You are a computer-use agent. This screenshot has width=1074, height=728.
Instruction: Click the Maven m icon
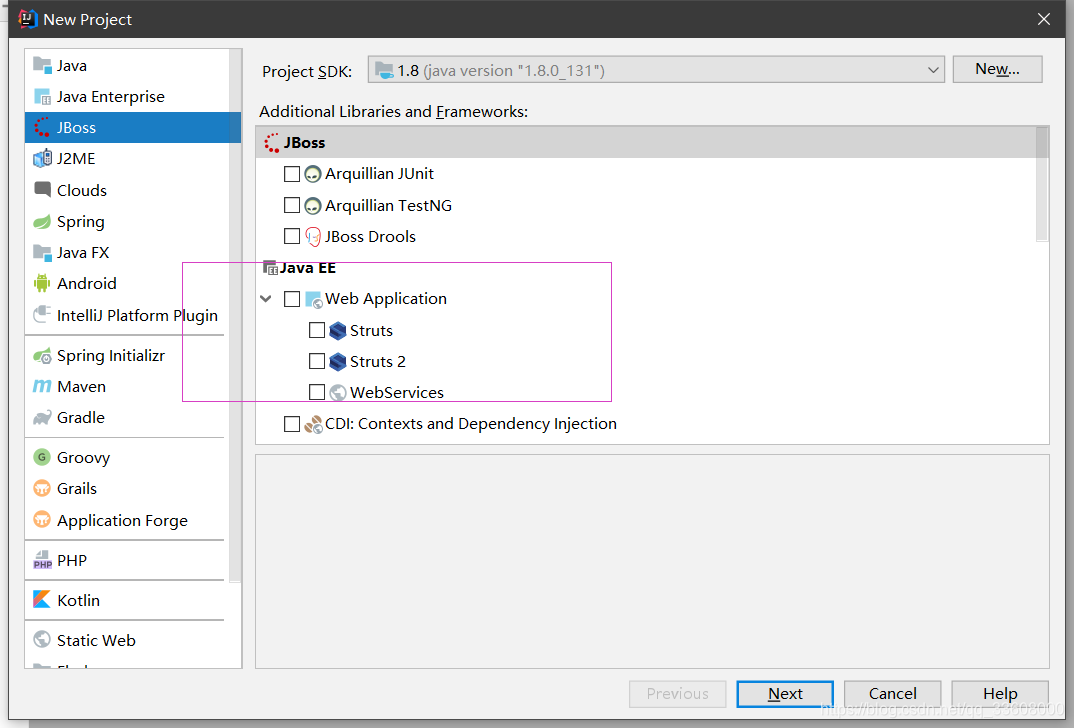point(42,386)
